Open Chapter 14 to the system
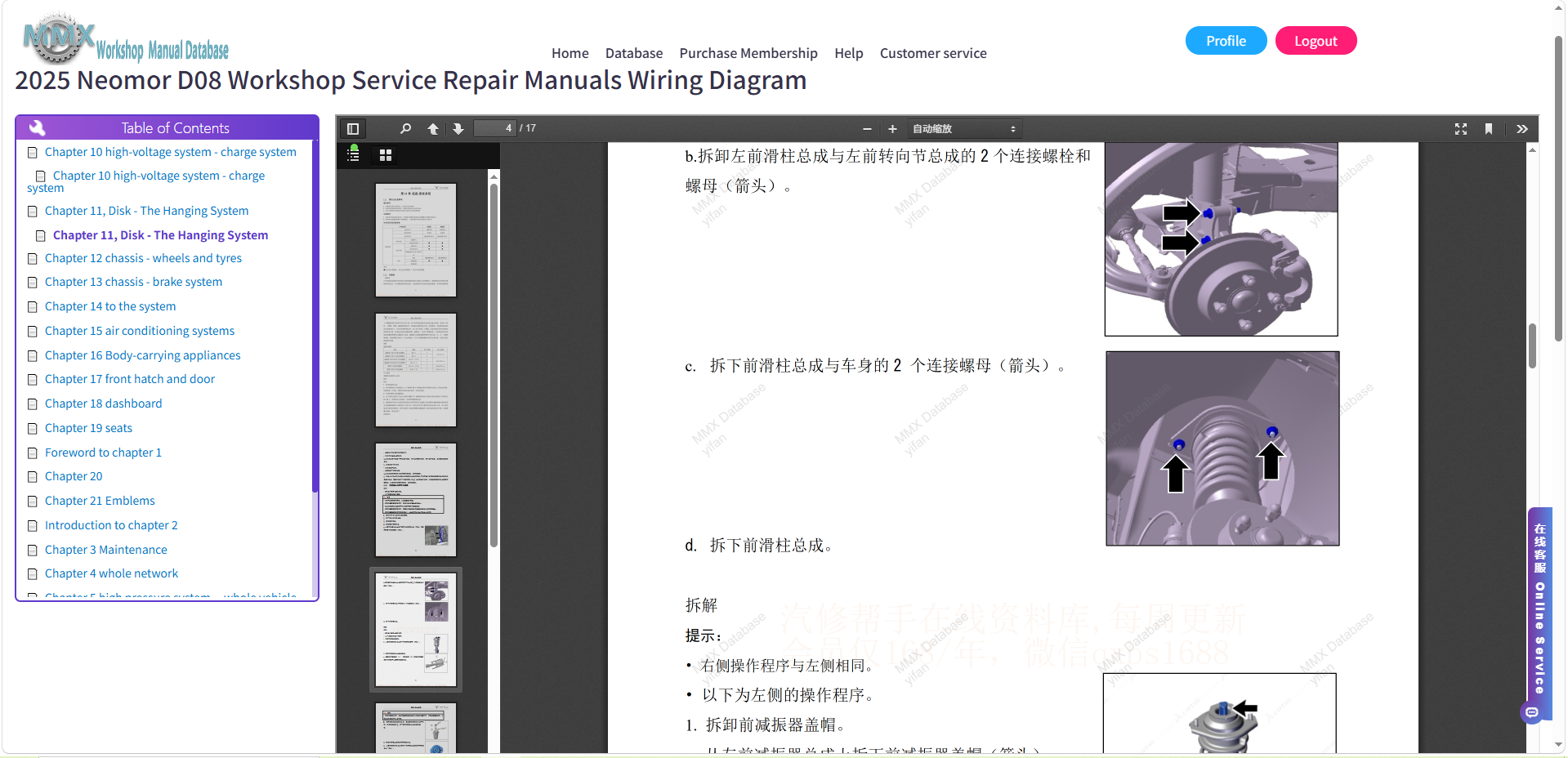The width and height of the screenshot is (1568, 758). 110,306
